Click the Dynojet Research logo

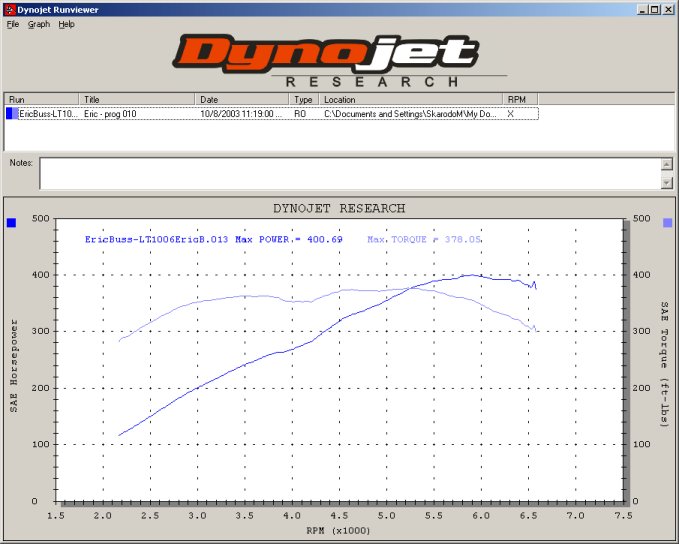click(338, 59)
